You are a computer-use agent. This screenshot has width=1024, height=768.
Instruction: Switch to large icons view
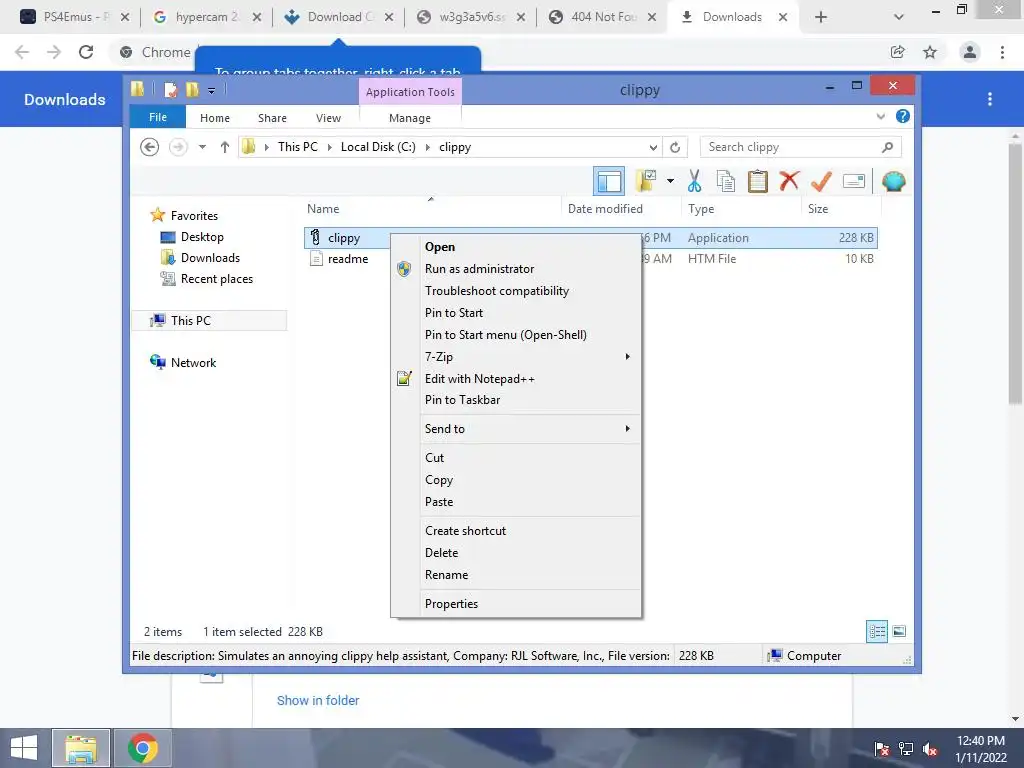click(x=899, y=632)
